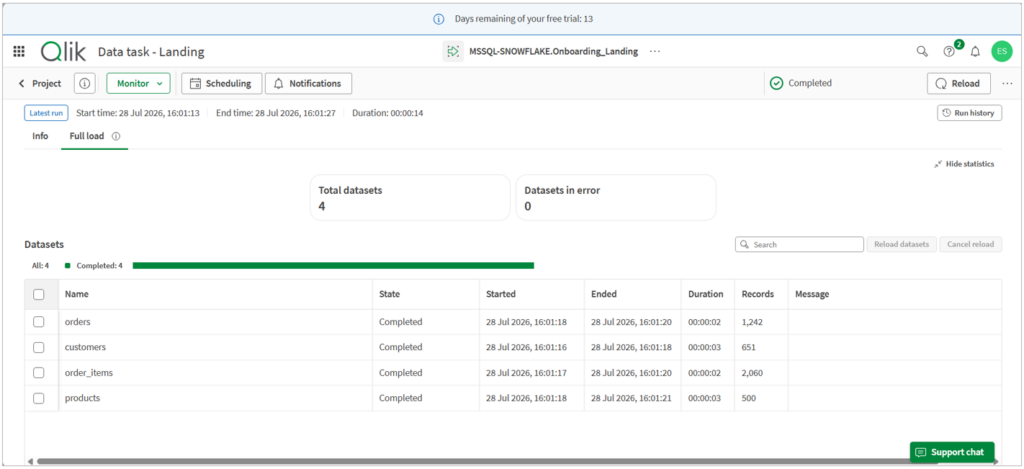Switch to the Info tab

click(40, 137)
